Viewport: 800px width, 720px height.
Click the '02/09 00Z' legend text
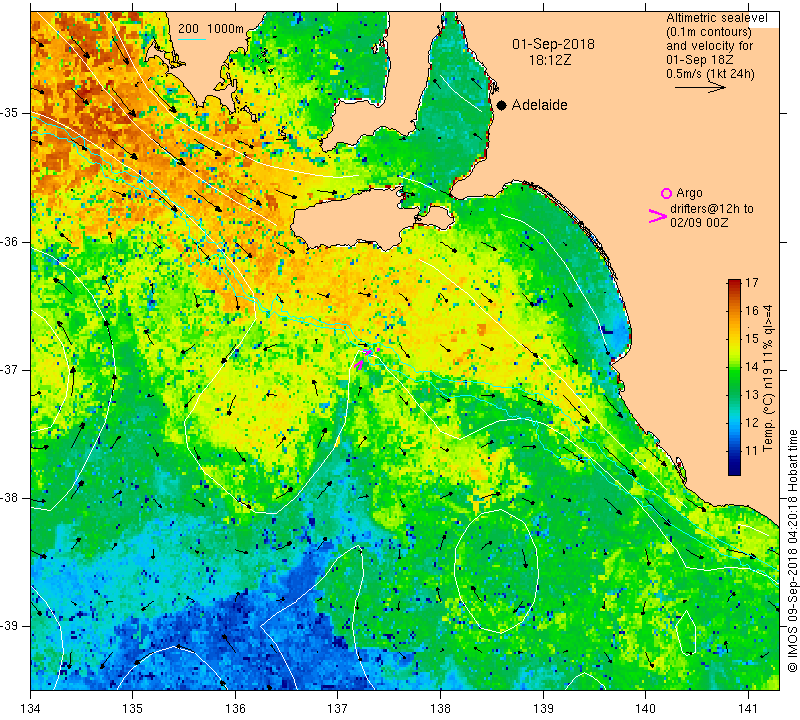click(x=699, y=223)
